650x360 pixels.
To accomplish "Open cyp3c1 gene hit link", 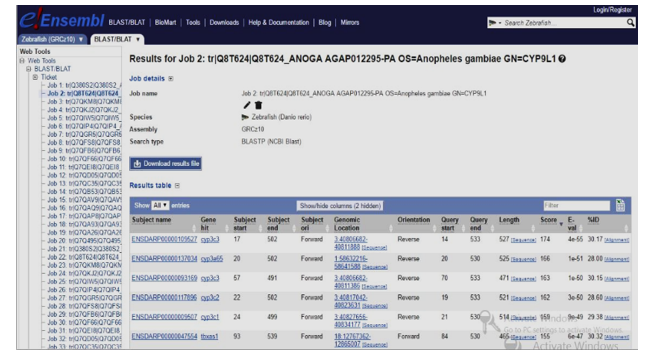I will [x=210, y=317].
